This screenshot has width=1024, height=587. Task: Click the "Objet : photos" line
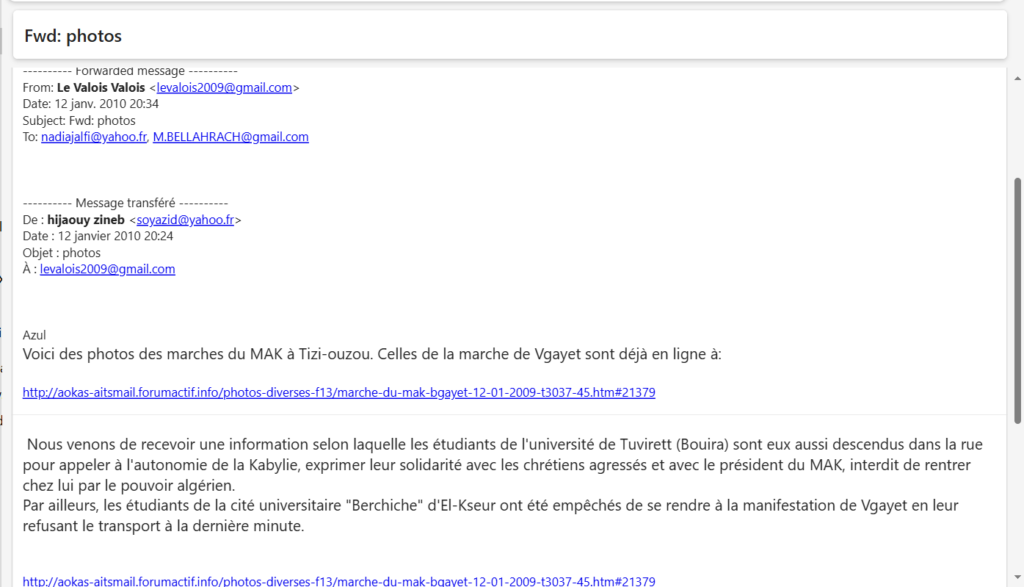click(61, 253)
